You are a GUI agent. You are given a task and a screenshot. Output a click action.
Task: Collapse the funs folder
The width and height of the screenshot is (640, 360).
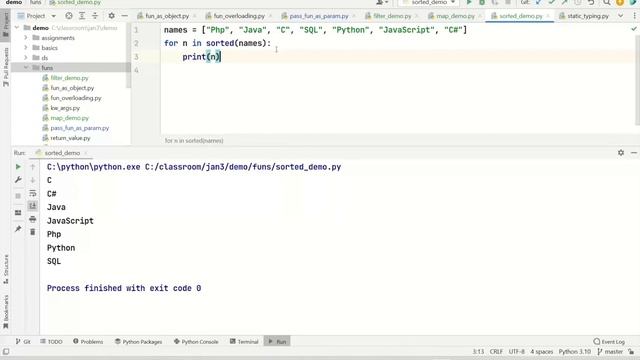[26, 68]
